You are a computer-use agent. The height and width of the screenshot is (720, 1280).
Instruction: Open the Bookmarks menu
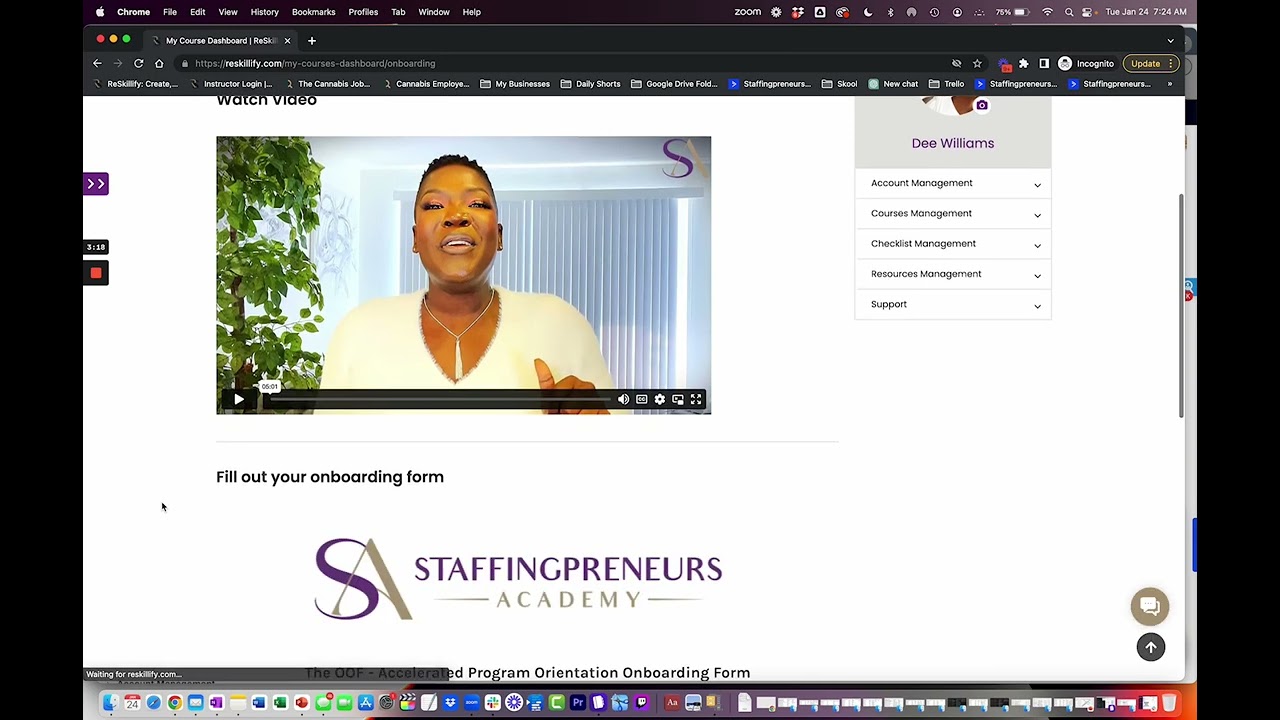314,12
